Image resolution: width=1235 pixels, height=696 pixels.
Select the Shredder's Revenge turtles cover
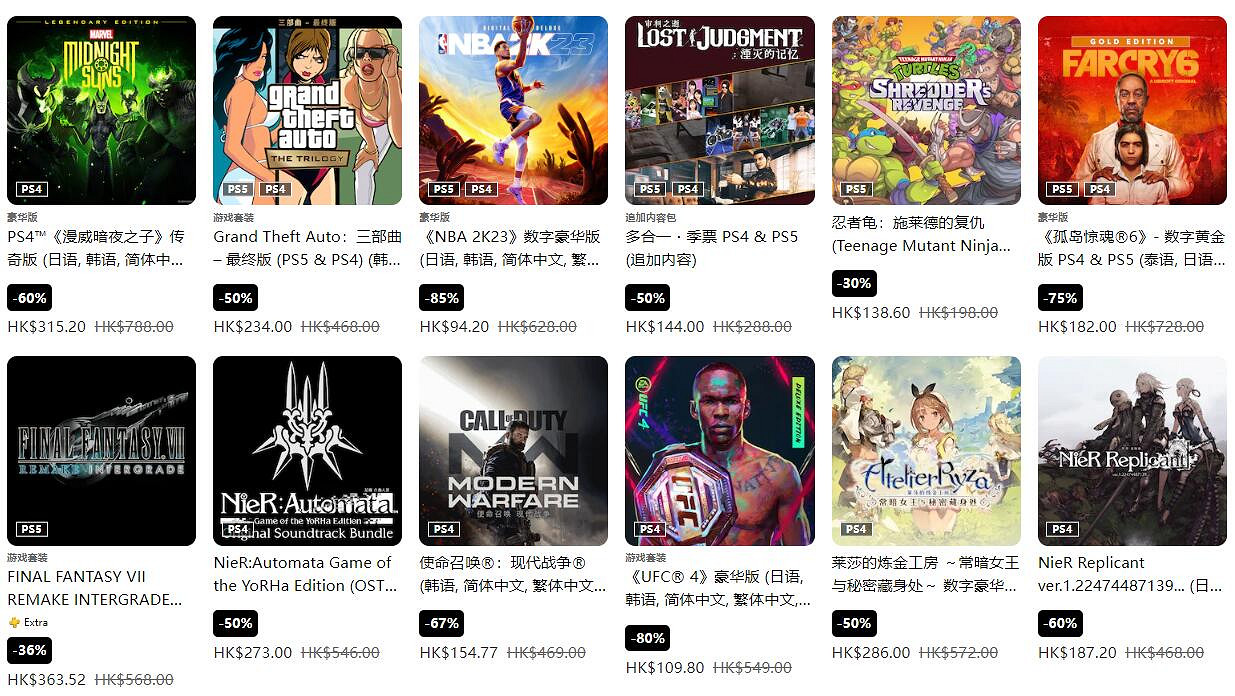click(x=926, y=110)
